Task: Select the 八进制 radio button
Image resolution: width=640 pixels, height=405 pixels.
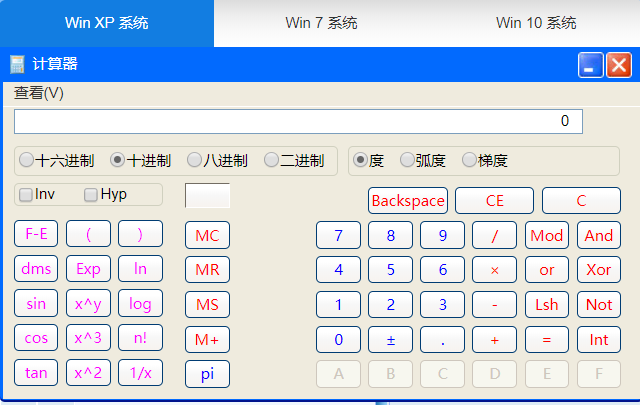Action: (x=194, y=160)
